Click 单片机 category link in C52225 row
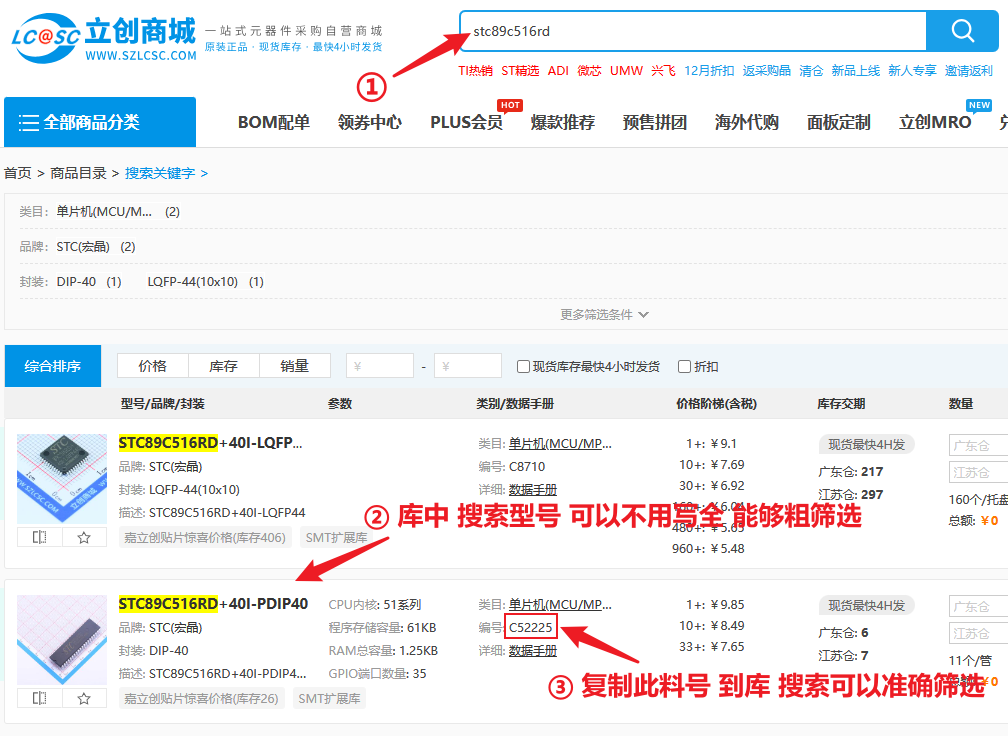The height and width of the screenshot is (736, 1008). coord(560,604)
